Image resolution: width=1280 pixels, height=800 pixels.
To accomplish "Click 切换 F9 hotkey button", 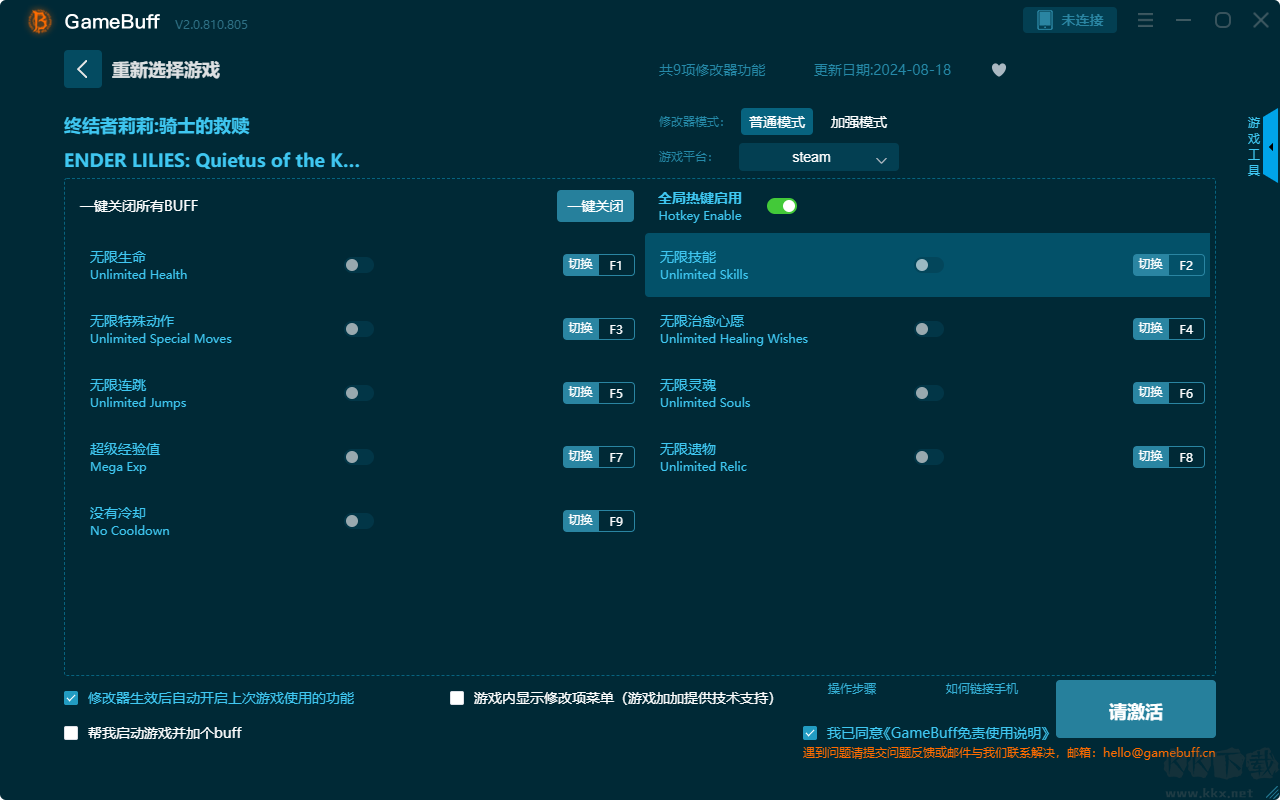I will (x=599, y=521).
